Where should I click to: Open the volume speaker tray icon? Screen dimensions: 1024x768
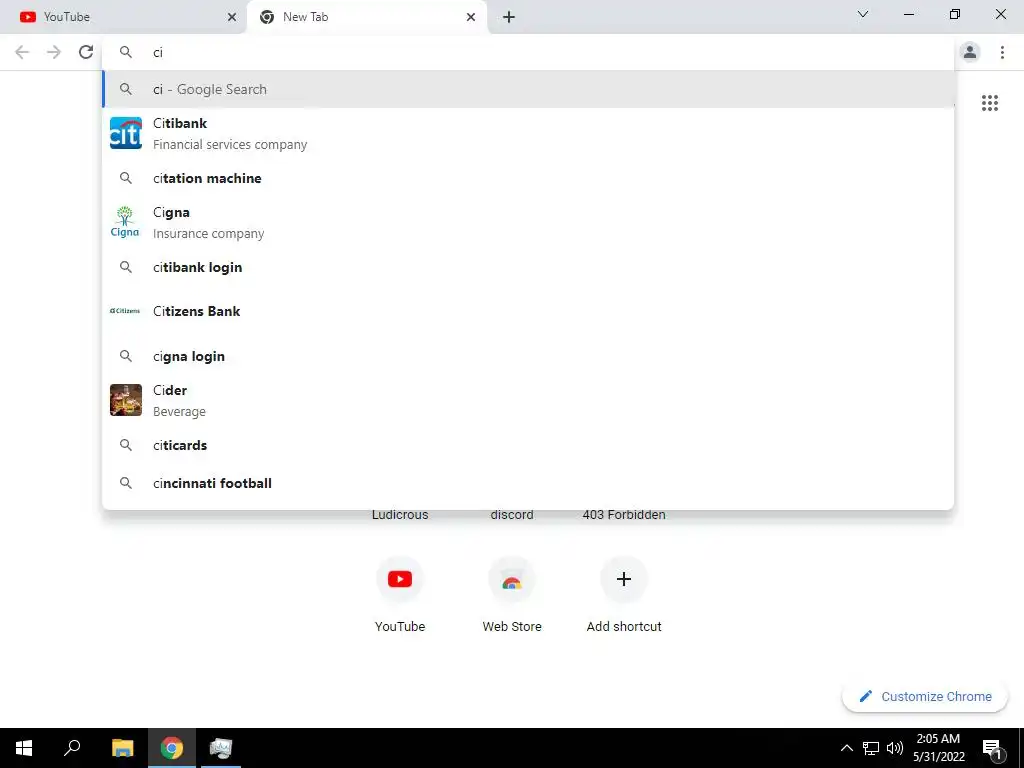point(895,748)
